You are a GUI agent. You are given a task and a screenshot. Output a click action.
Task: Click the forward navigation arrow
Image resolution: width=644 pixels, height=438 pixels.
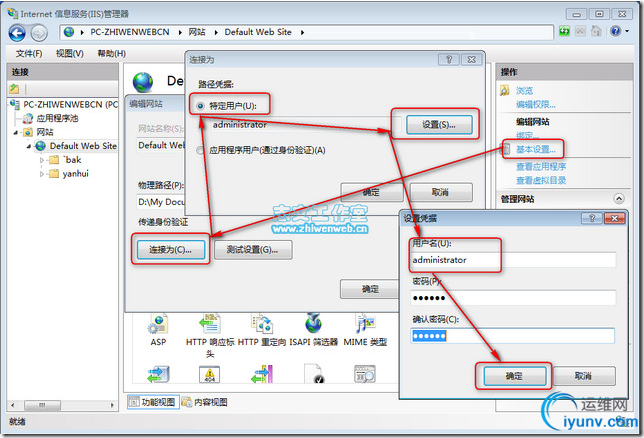click(39, 33)
